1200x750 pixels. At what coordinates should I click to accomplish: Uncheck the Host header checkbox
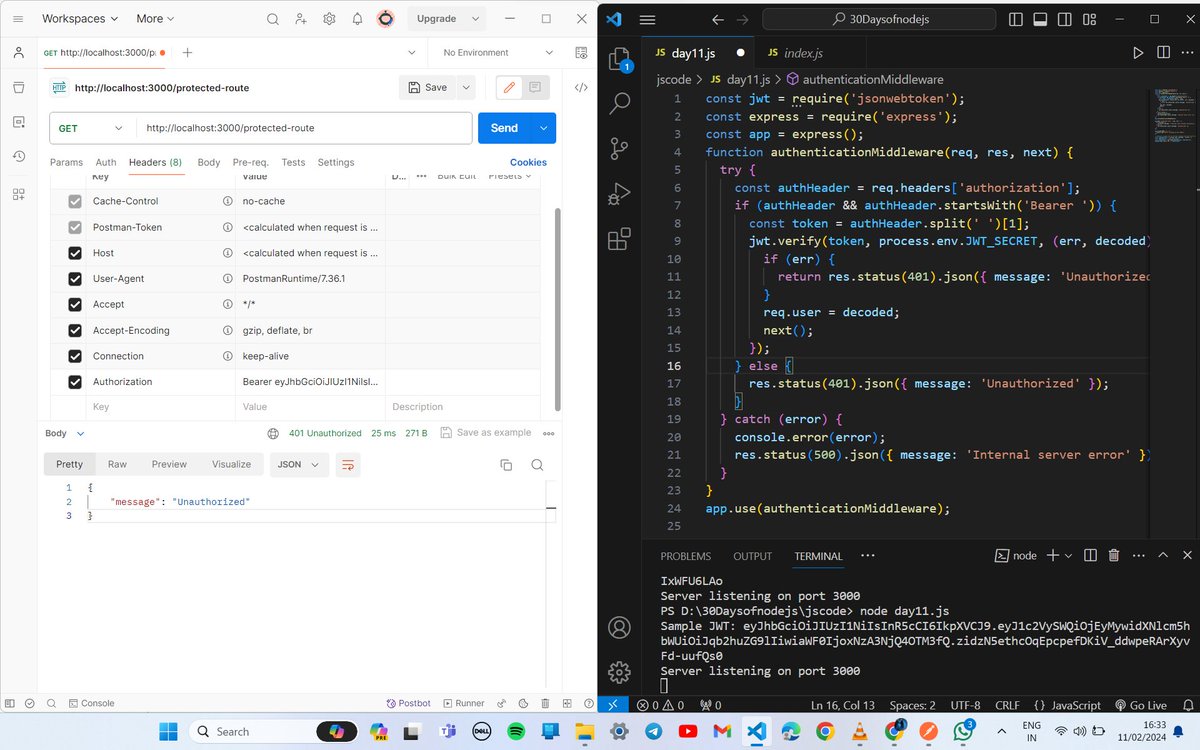[x=75, y=253]
